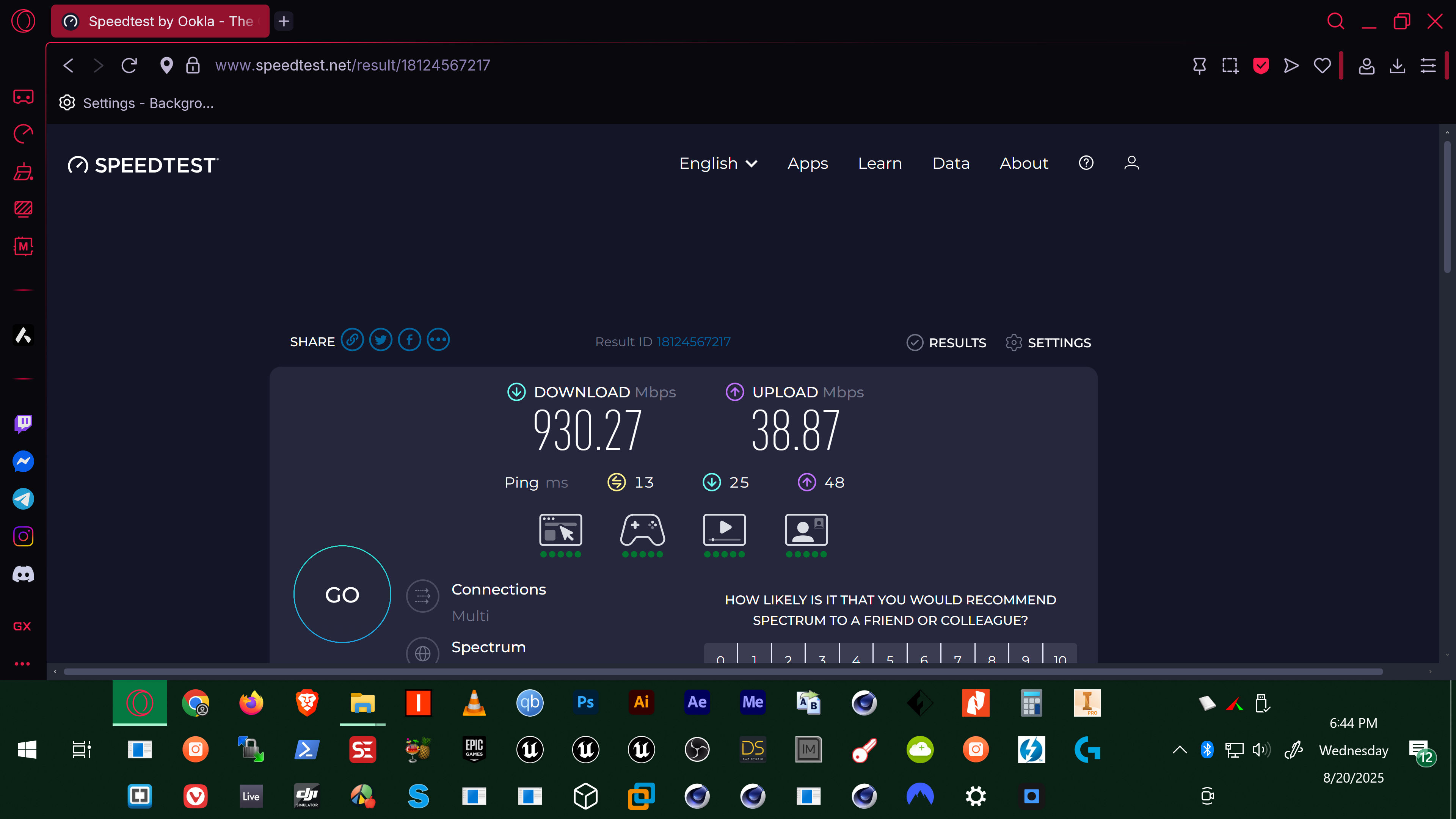This screenshot has width=1456, height=819.
Task: Show hidden system tray icons chevron
Action: tap(1180, 750)
